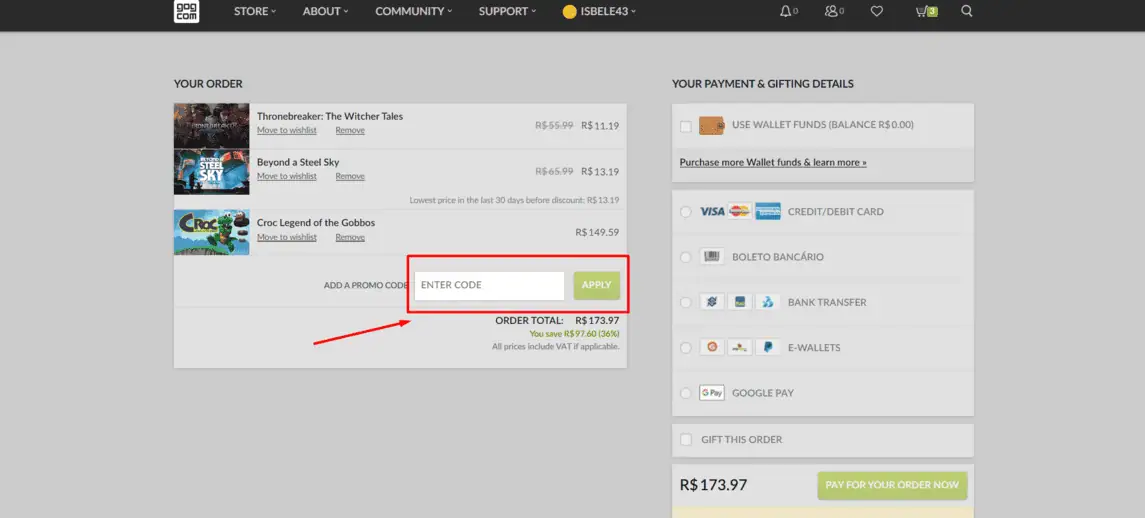
Task: Select the E-Wallets radio button
Action: tap(685, 348)
